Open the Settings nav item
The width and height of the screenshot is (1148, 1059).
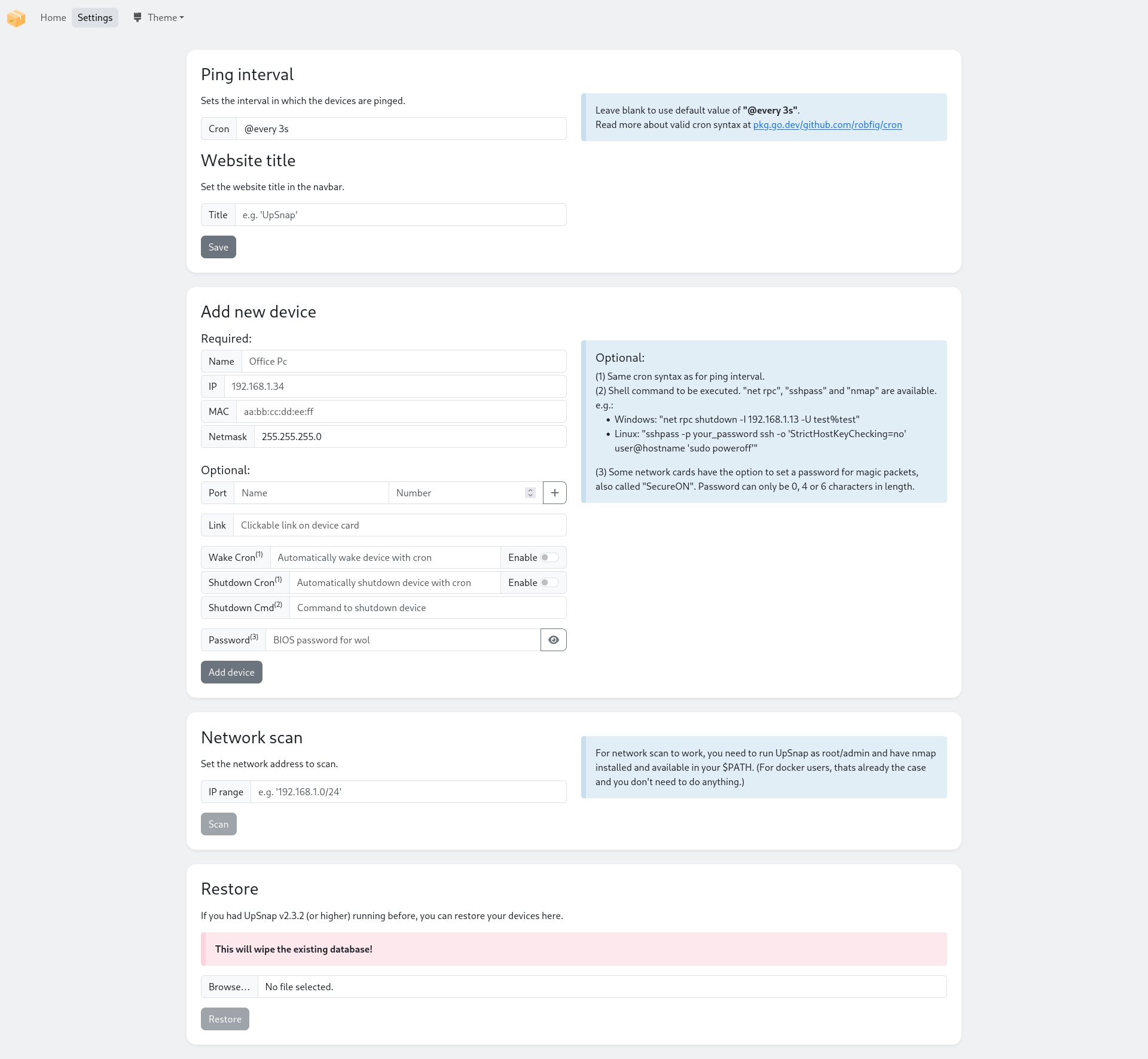click(x=95, y=17)
